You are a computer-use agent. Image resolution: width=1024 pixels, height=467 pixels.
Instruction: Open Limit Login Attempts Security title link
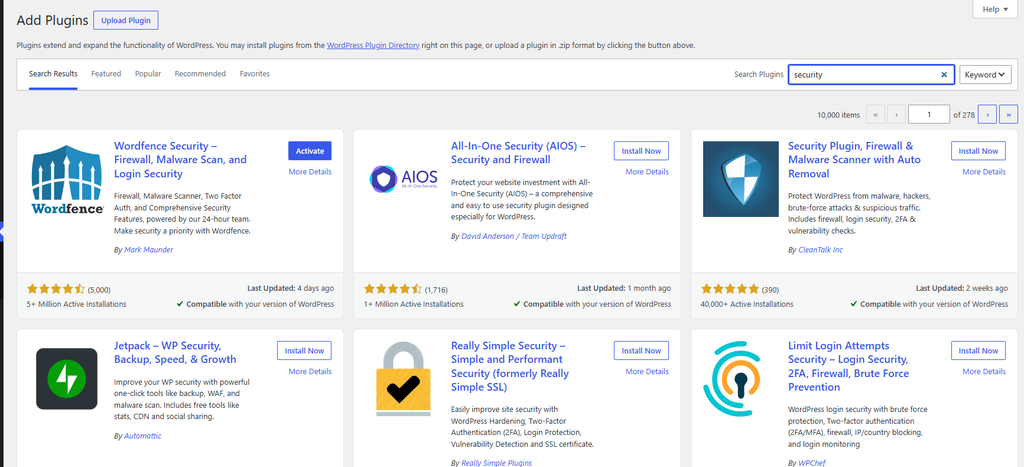(848, 366)
